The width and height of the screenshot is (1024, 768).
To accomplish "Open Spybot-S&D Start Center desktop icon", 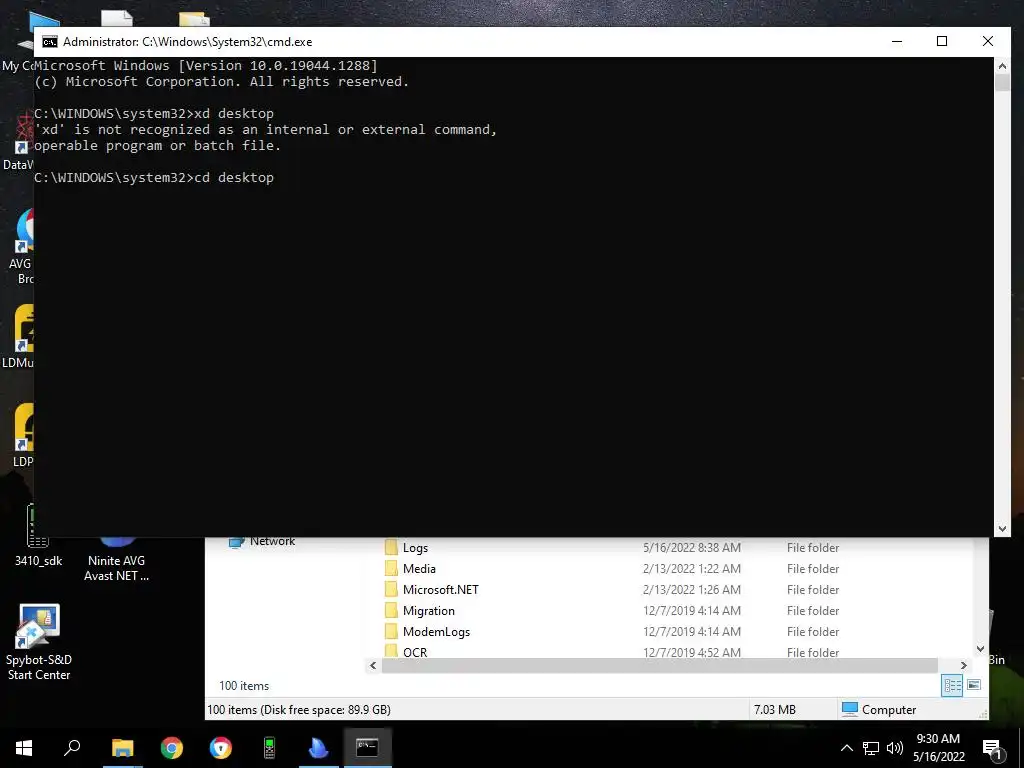I will [x=39, y=642].
